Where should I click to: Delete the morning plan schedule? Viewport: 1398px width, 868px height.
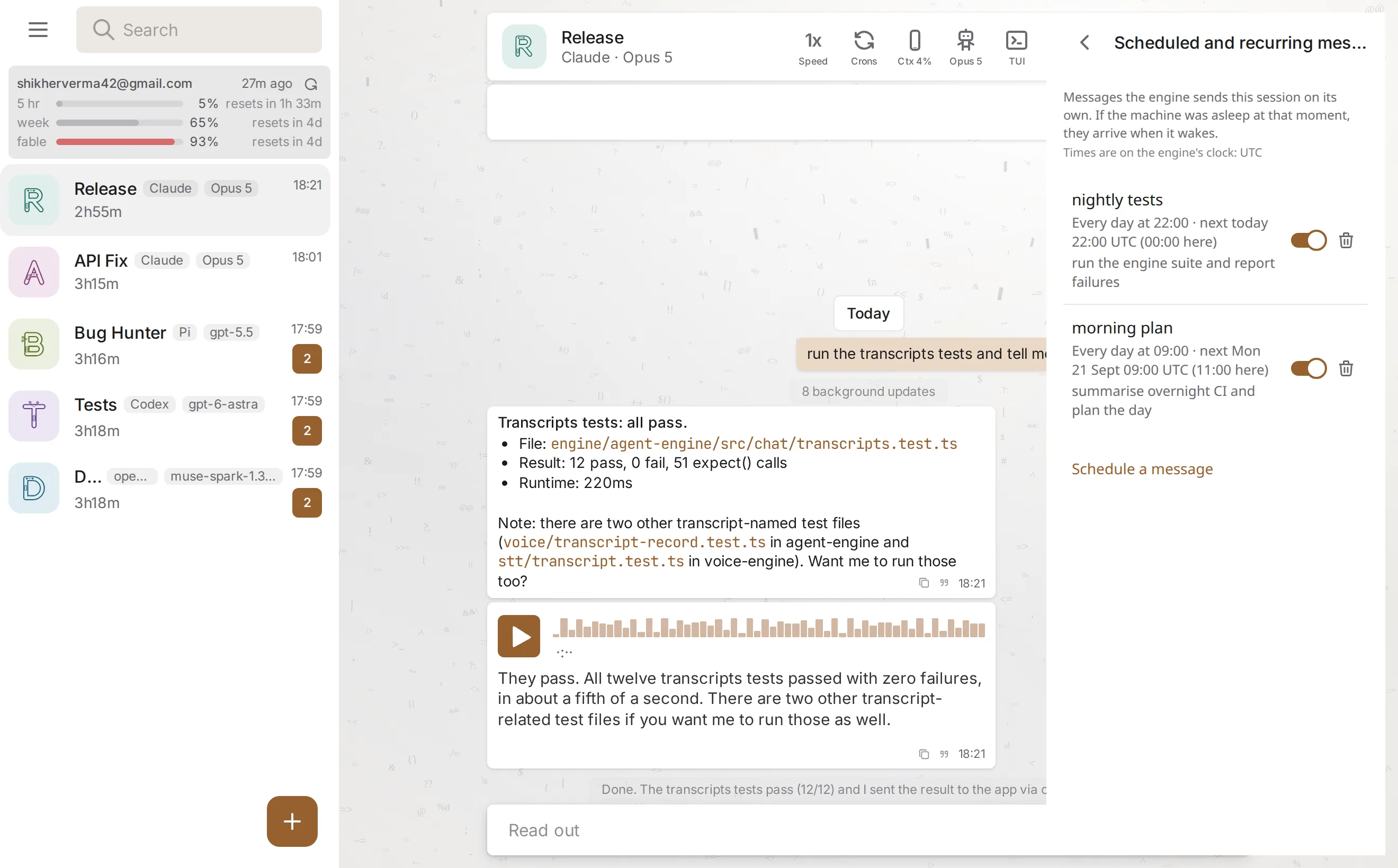[1346, 368]
